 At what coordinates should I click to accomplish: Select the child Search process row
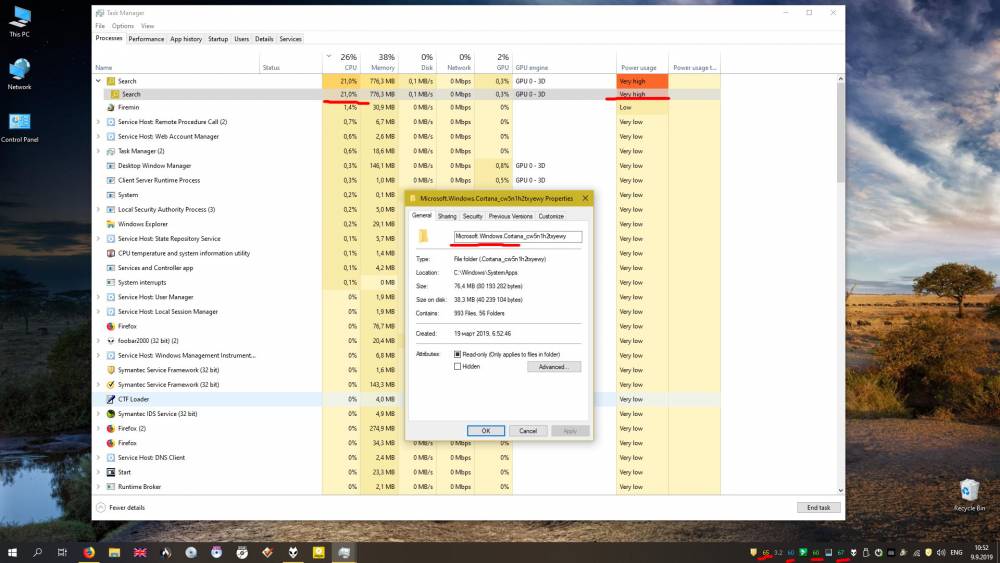406,94
